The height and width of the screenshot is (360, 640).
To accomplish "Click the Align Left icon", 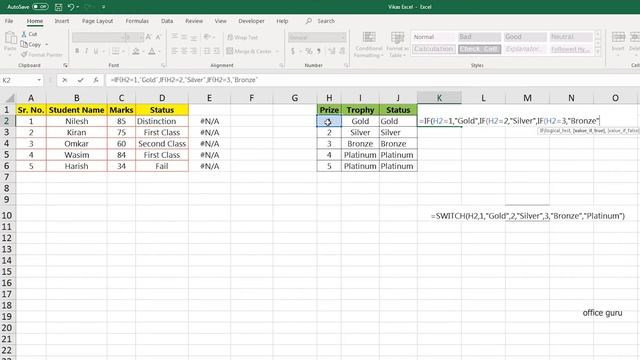I will (x=174, y=51).
